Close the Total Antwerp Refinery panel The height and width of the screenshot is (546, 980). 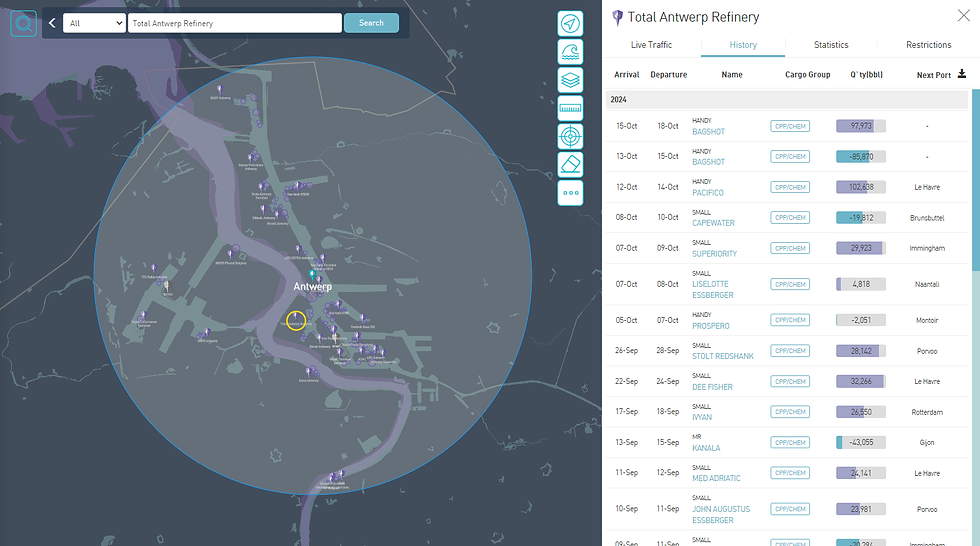click(x=963, y=16)
